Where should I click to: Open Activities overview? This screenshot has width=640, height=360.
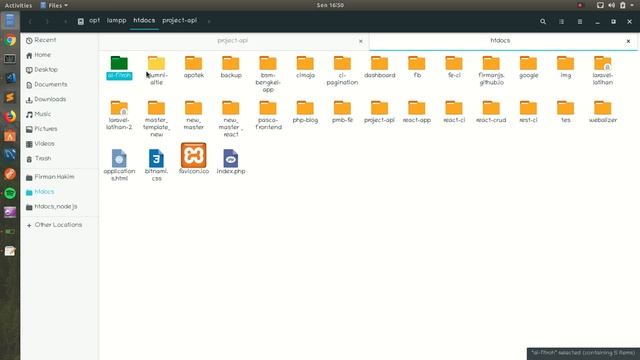[18, 5]
